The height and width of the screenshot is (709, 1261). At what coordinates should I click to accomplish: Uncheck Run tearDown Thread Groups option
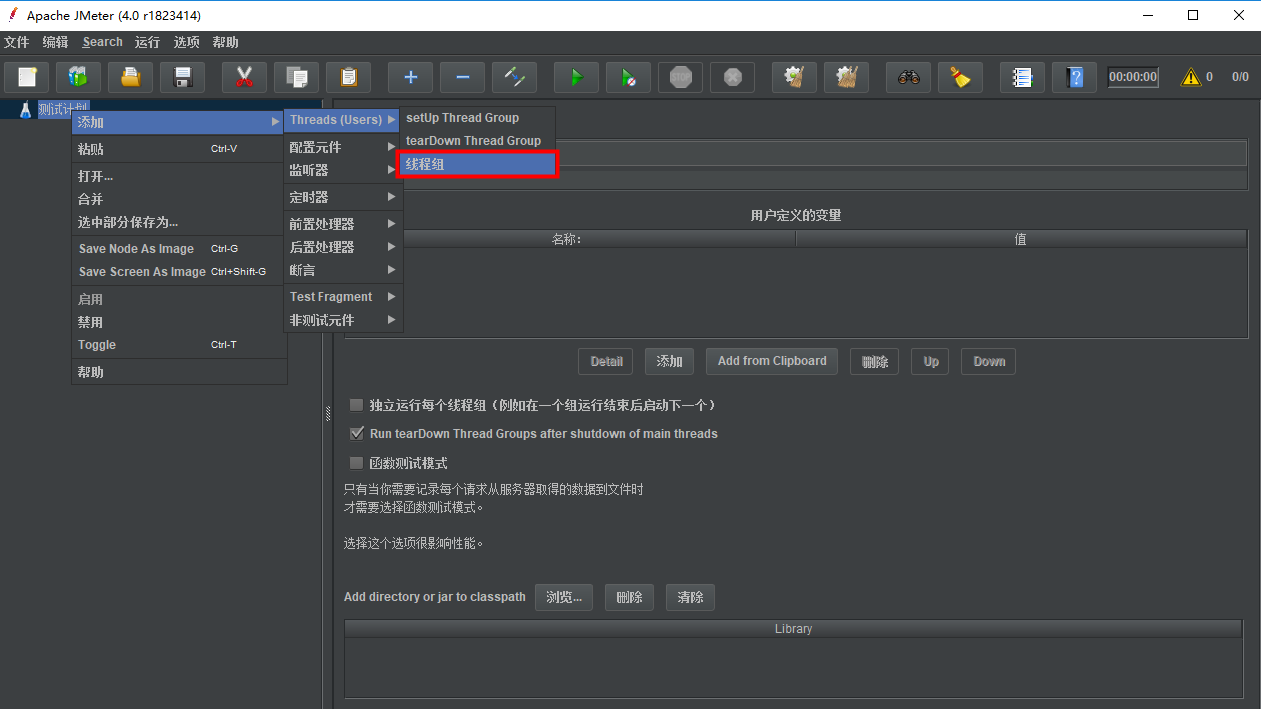(x=356, y=434)
